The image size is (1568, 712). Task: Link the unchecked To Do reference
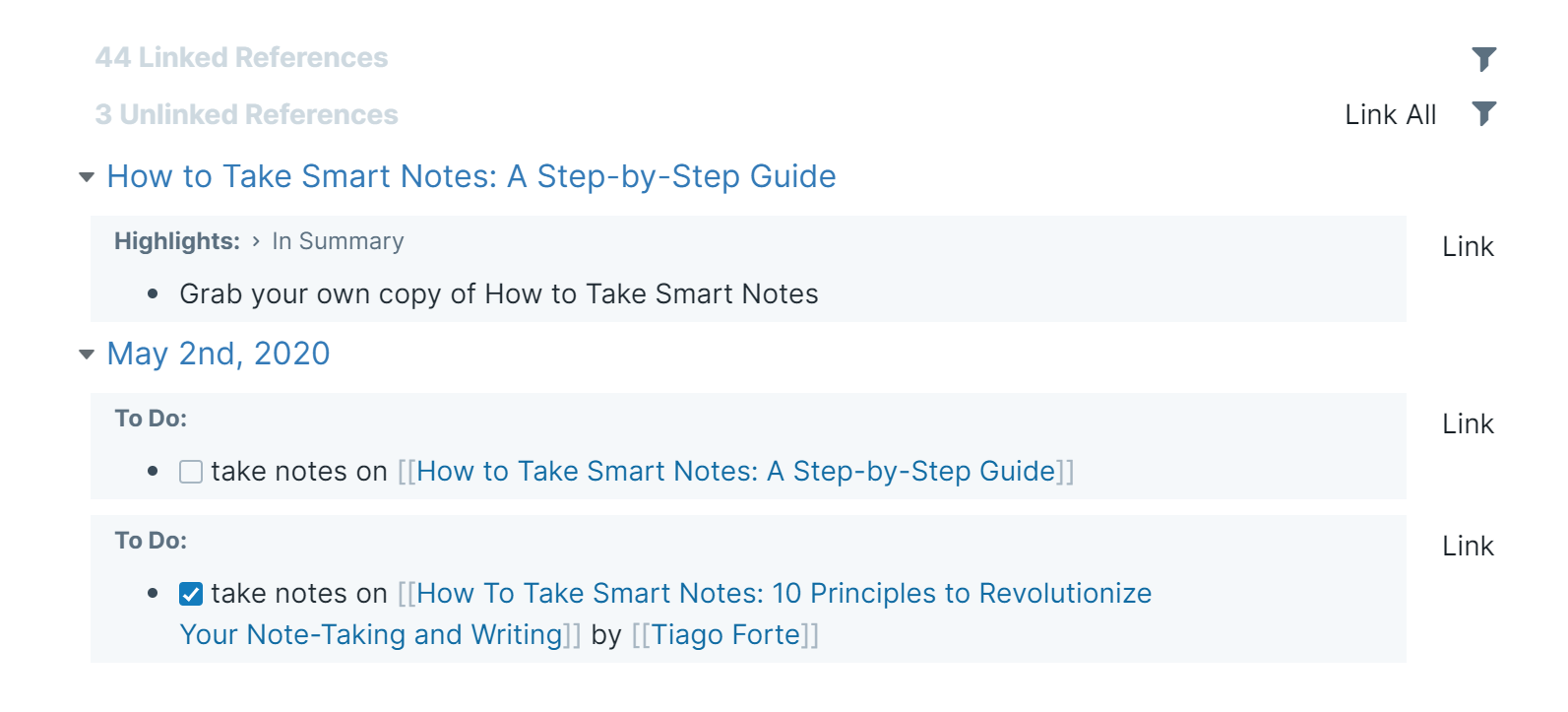(x=1467, y=424)
